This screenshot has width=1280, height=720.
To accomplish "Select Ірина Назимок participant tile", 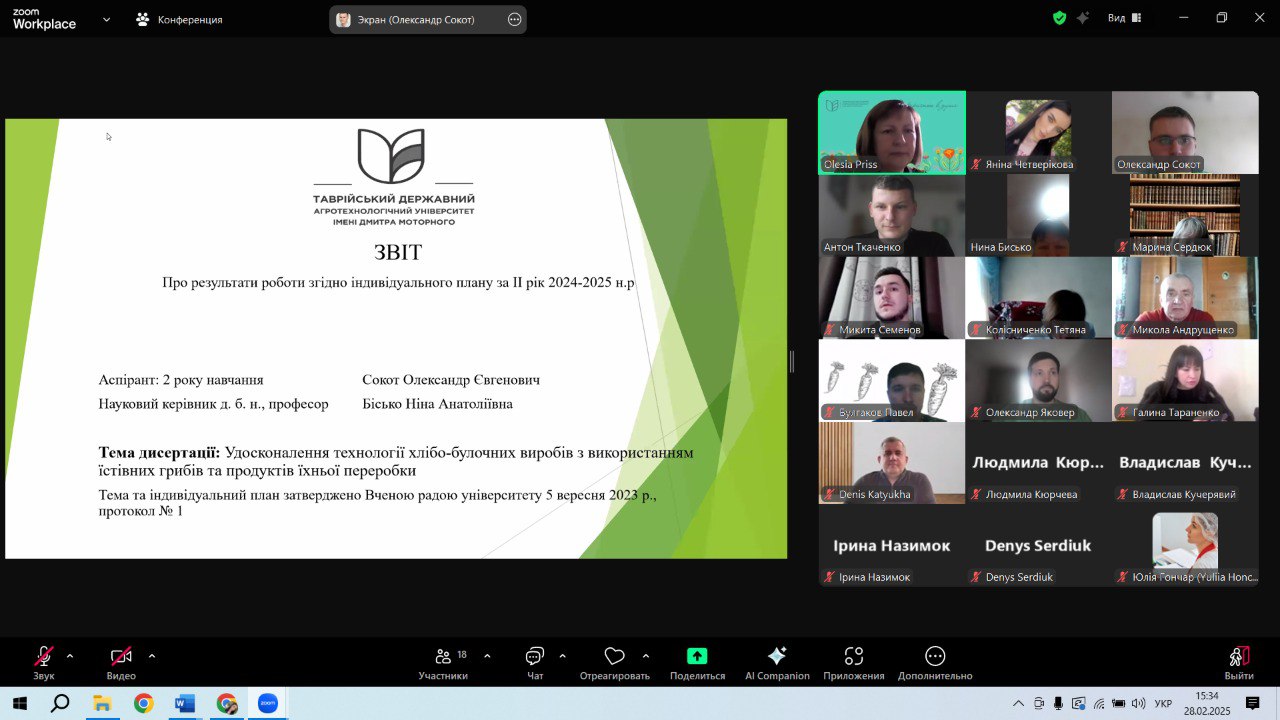I will [892, 545].
